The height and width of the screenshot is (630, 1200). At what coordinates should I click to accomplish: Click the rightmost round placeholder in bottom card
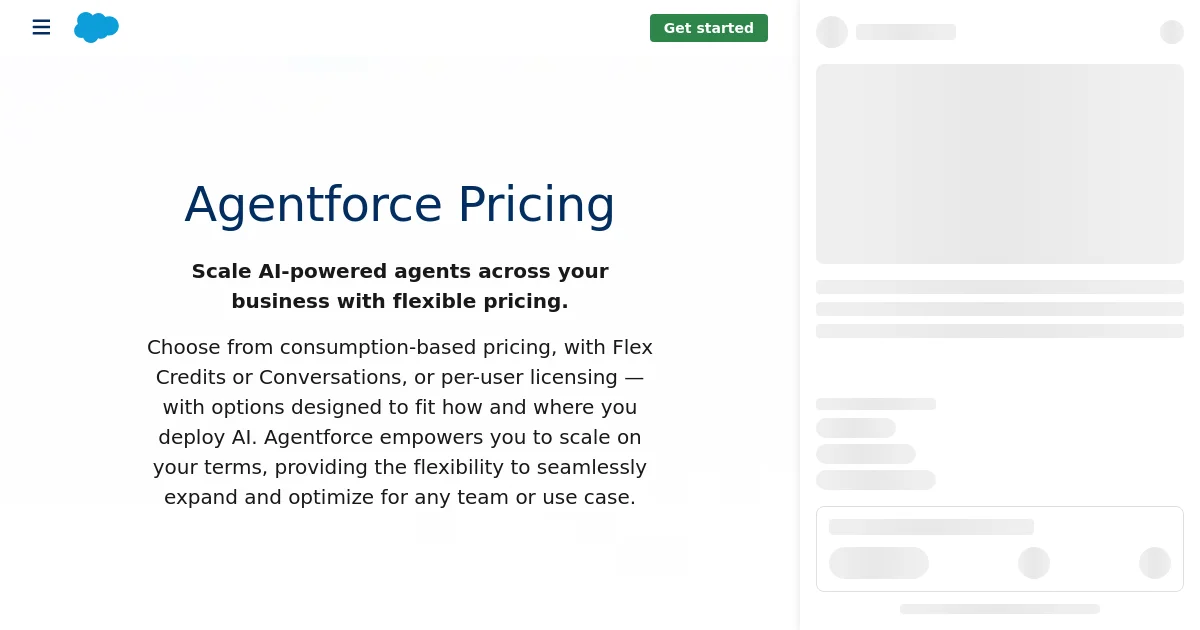point(1155,563)
